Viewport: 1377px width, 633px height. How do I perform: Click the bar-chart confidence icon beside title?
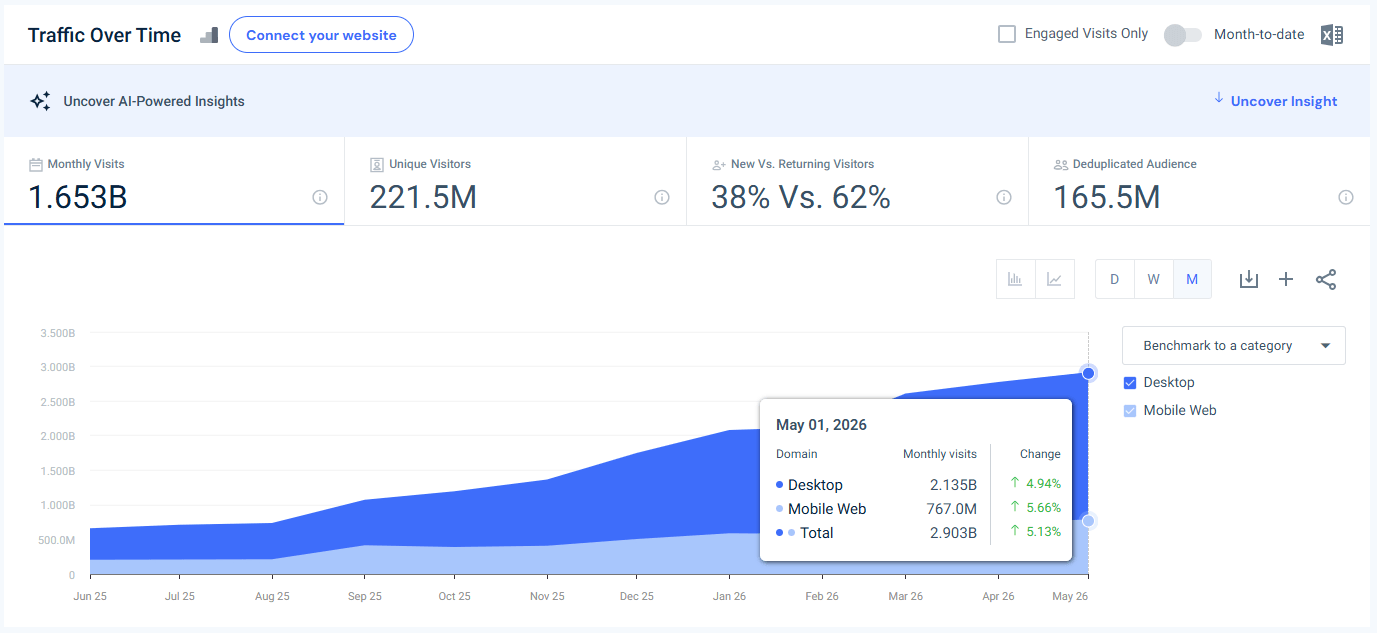point(209,35)
